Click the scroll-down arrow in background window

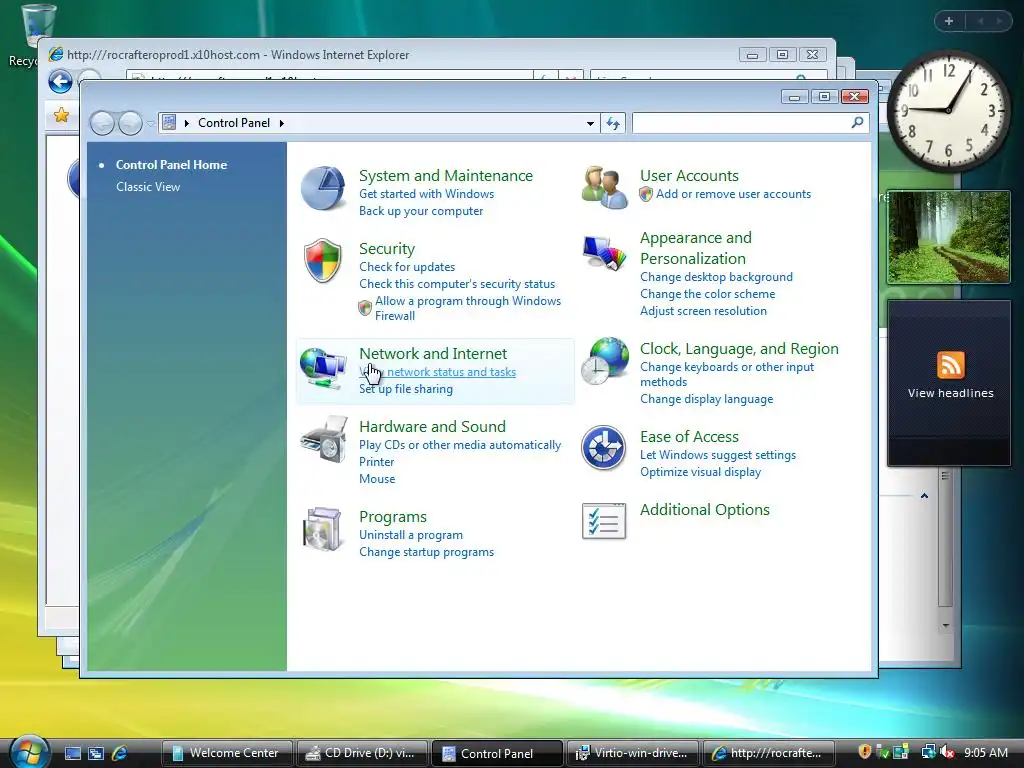point(945,626)
